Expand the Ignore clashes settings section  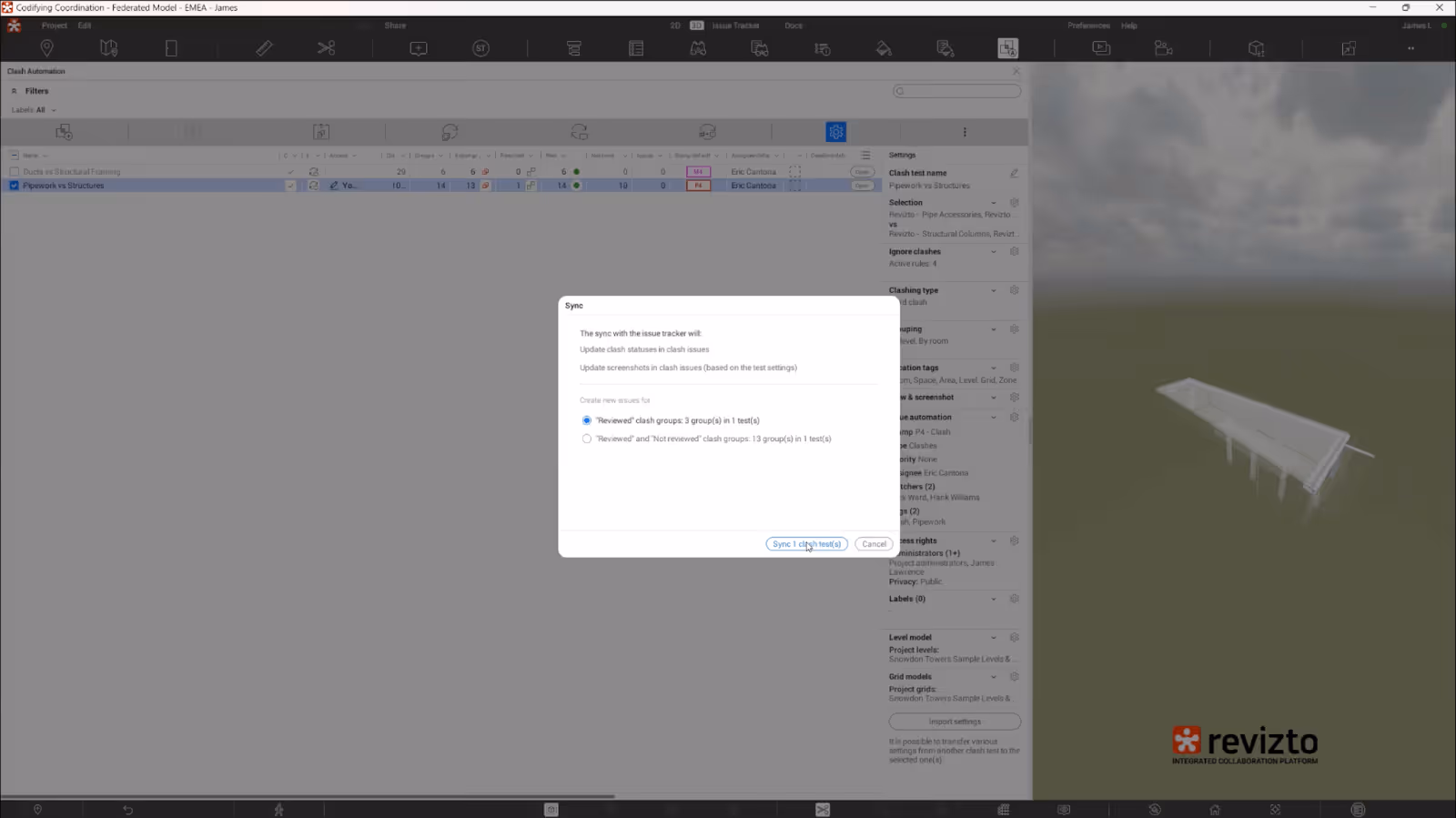coord(994,252)
